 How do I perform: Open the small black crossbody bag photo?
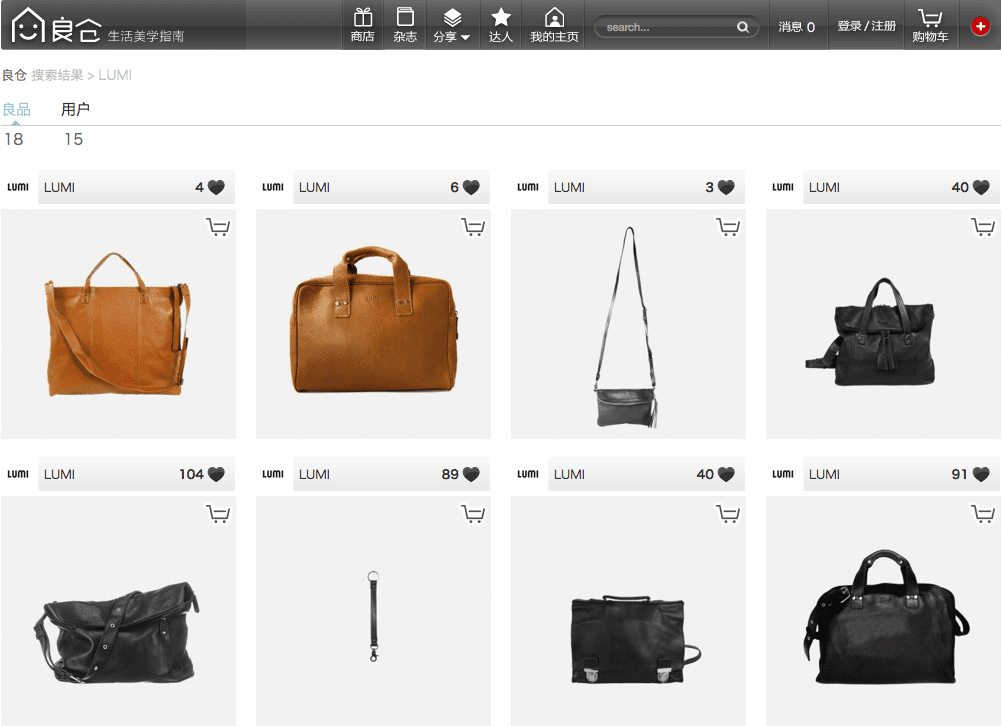pyautogui.click(x=628, y=324)
